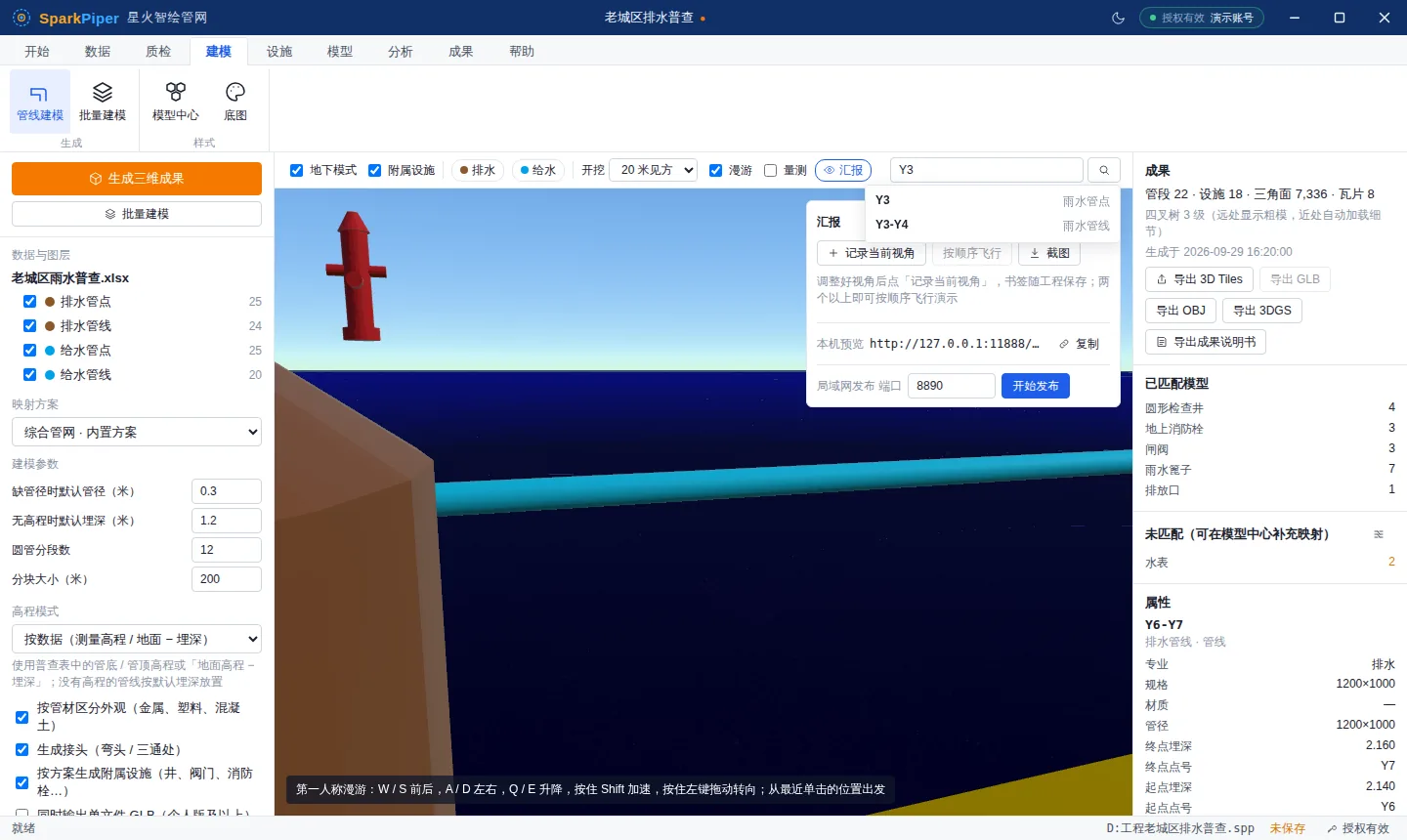Click the port field showing 8890
Viewport: 1407px width, 840px height.
click(x=952, y=386)
